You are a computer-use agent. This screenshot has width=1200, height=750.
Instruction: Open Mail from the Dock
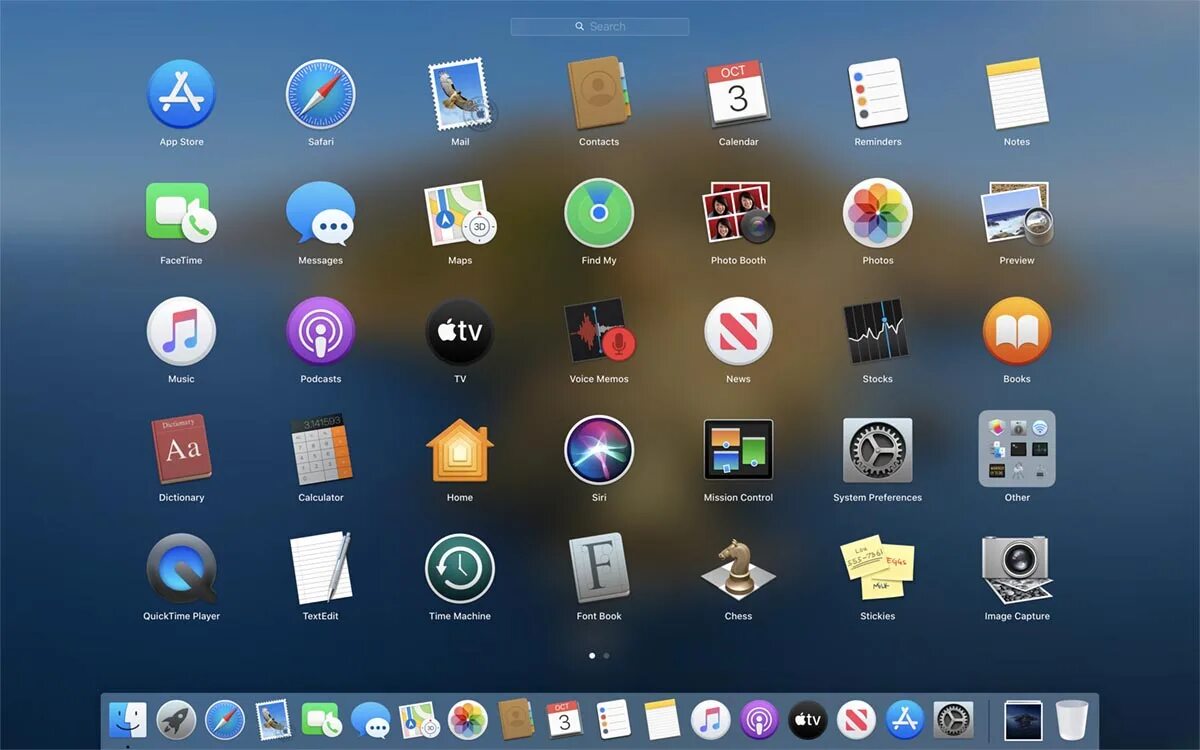pos(273,719)
